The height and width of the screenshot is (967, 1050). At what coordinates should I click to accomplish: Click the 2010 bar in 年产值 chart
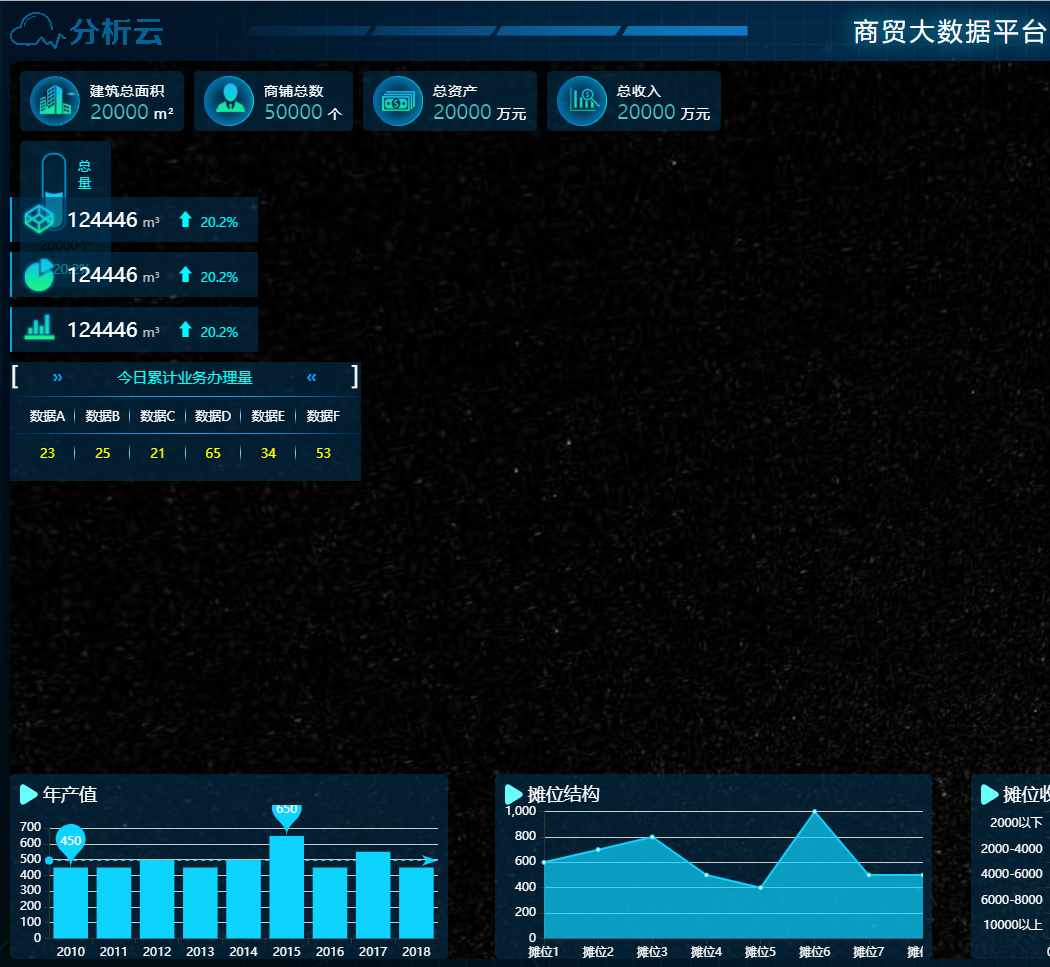[x=70, y=903]
